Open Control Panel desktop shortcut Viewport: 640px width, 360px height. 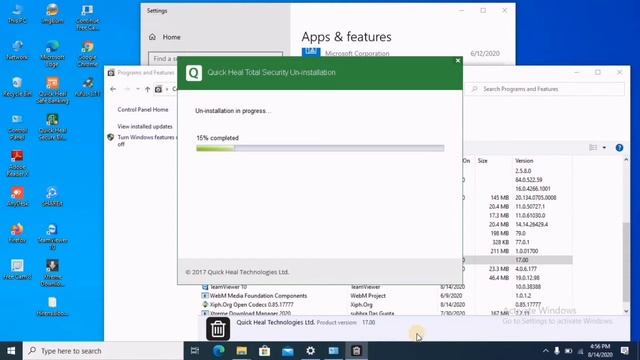point(17,127)
